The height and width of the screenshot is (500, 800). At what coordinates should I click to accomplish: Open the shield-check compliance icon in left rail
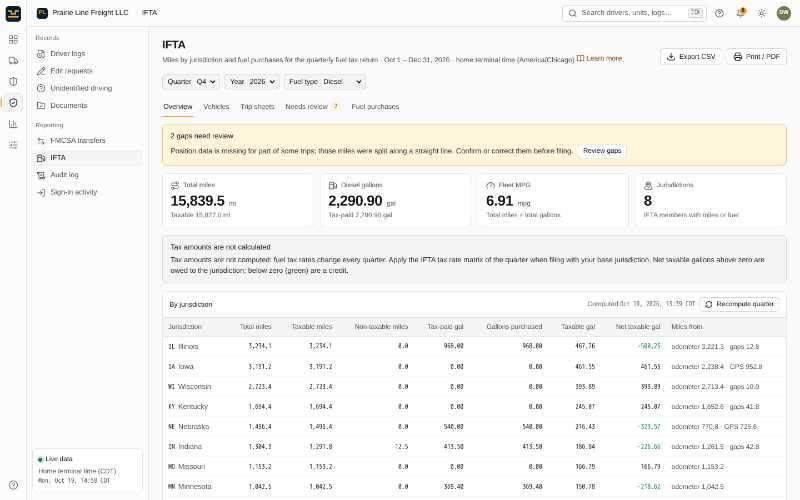pos(13,103)
